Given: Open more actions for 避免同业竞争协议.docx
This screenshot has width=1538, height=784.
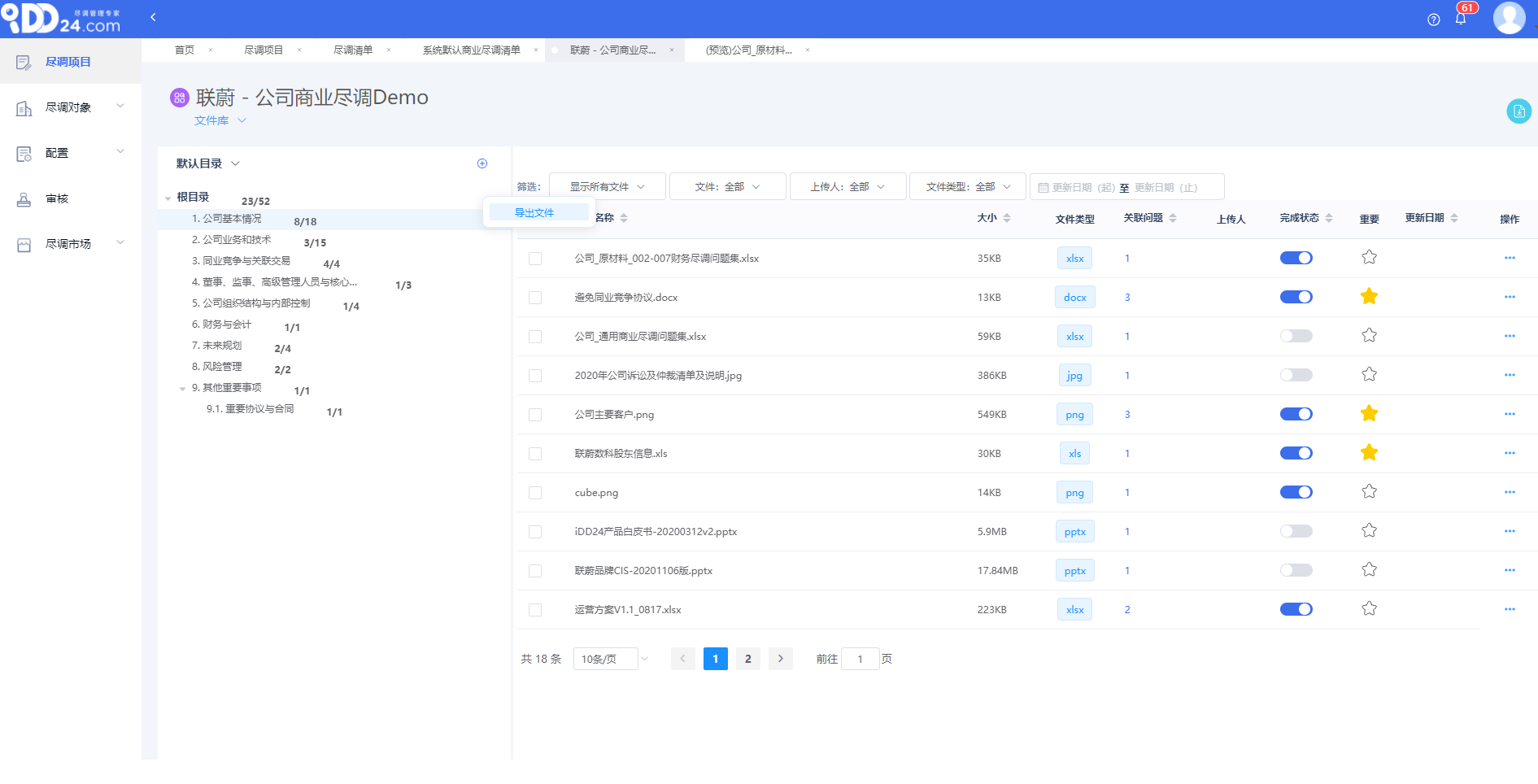Looking at the screenshot, I should coord(1510,297).
